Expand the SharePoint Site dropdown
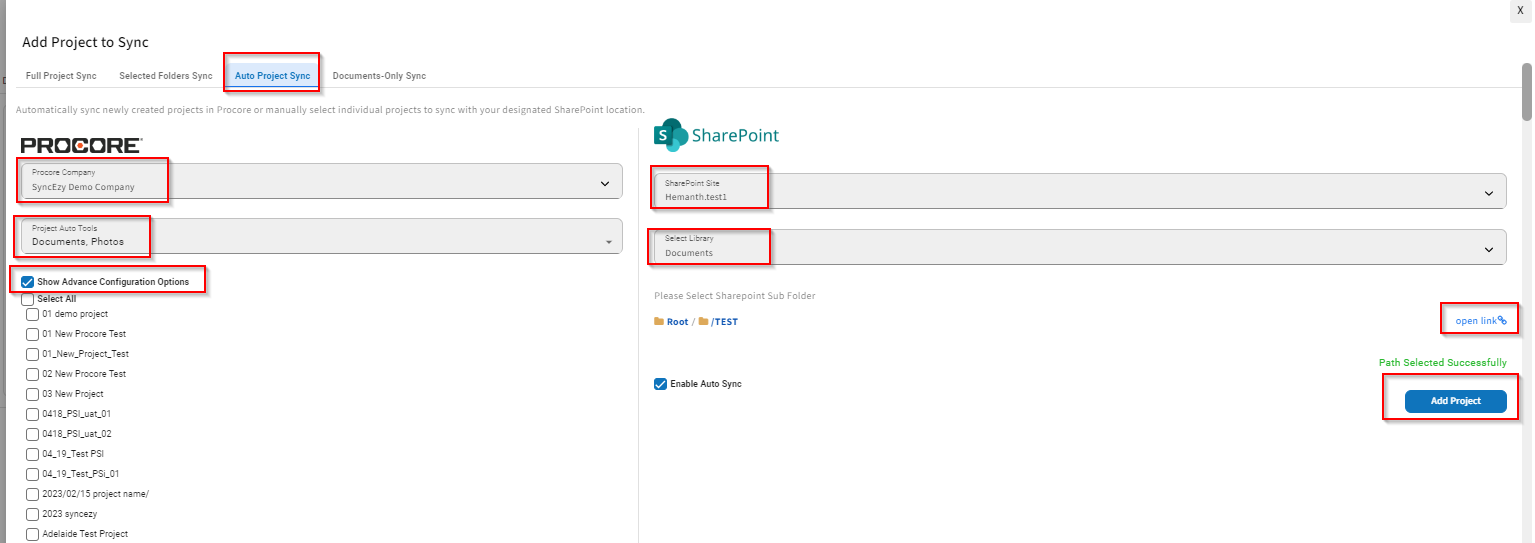 [x=1080, y=190]
